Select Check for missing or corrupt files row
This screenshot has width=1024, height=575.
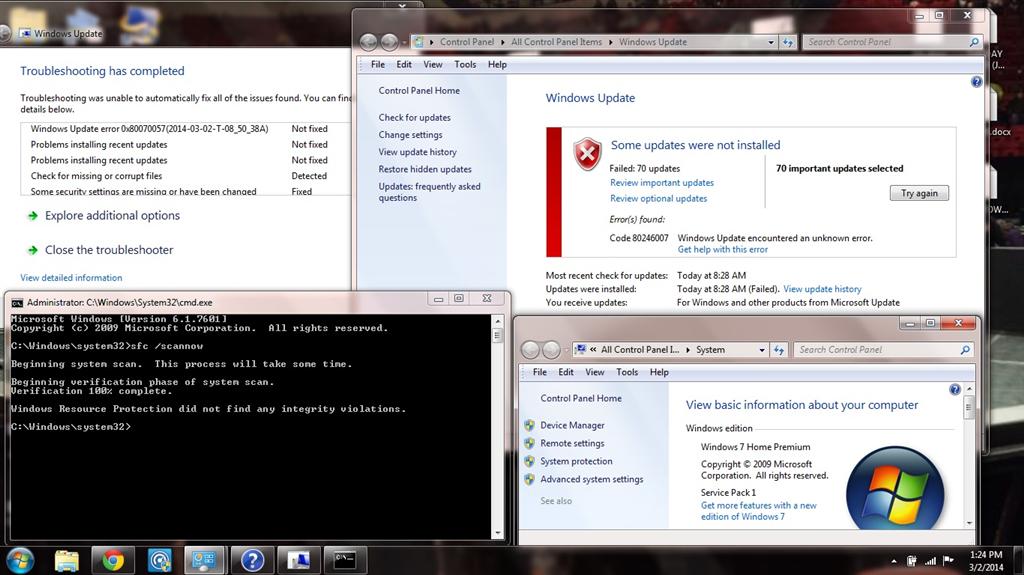coord(186,176)
